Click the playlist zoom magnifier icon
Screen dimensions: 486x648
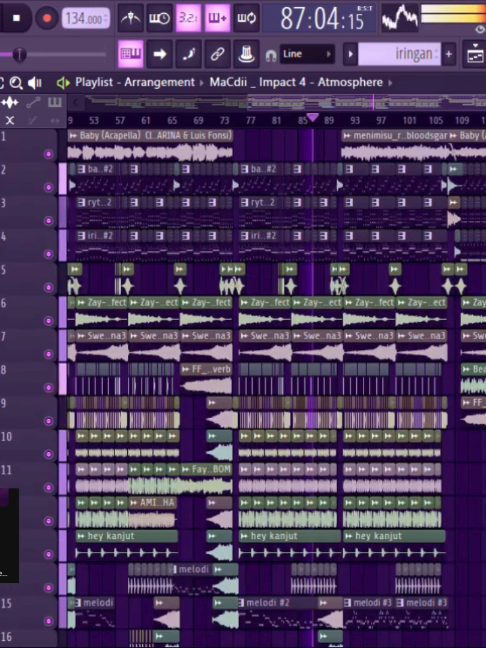coord(16,83)
